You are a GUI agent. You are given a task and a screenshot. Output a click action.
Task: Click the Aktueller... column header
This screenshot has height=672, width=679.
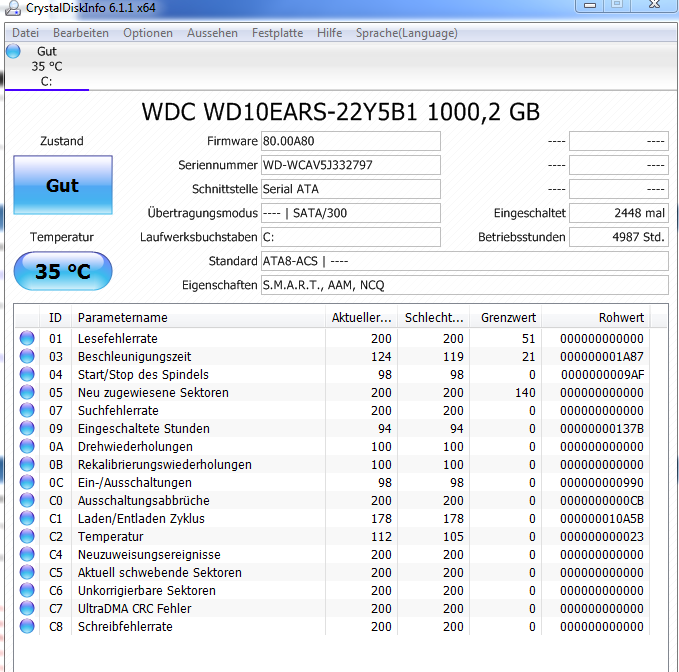pos(361,317)
